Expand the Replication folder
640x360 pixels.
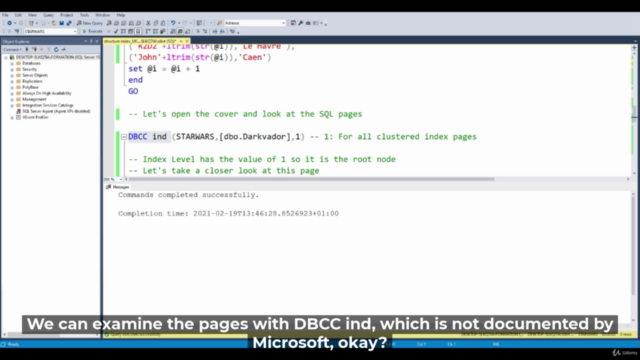point(12,82)
